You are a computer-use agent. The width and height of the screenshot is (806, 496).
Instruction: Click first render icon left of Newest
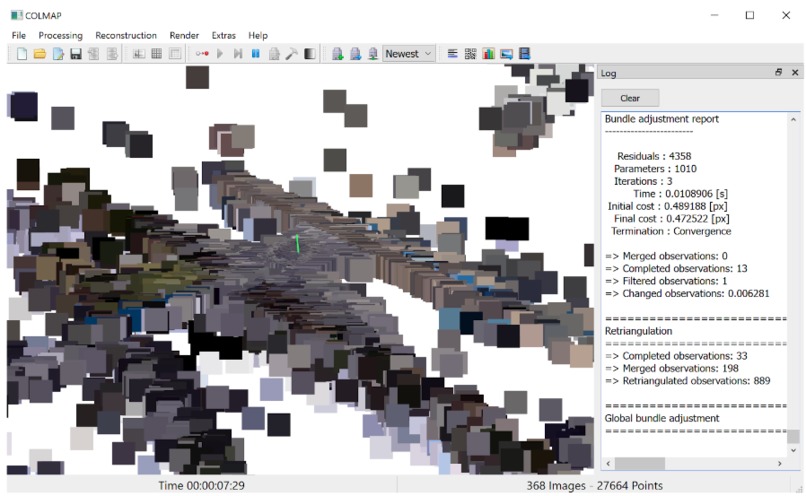pyautogui.click(x=337, y=53)
